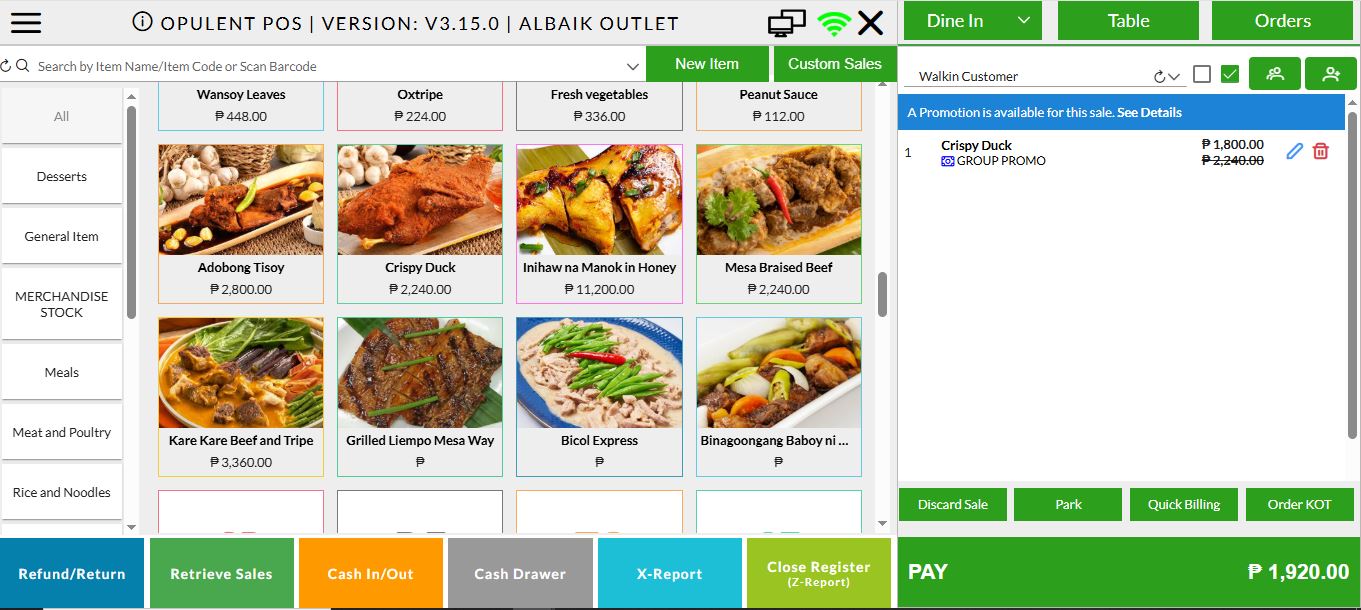Viewport: 1361px width, 610px height.
Task: Click the add new customer icon button
Action: click(1331, 74)
